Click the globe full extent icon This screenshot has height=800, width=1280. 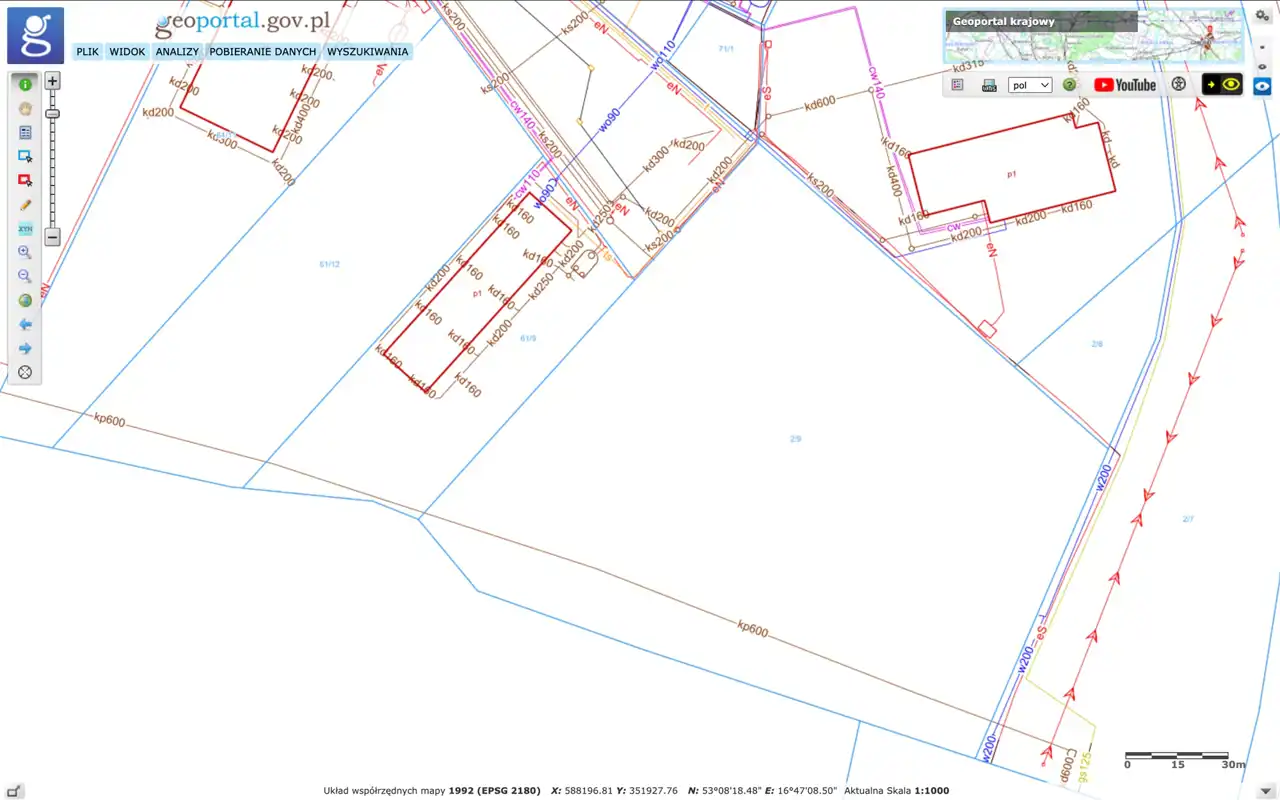25,300
